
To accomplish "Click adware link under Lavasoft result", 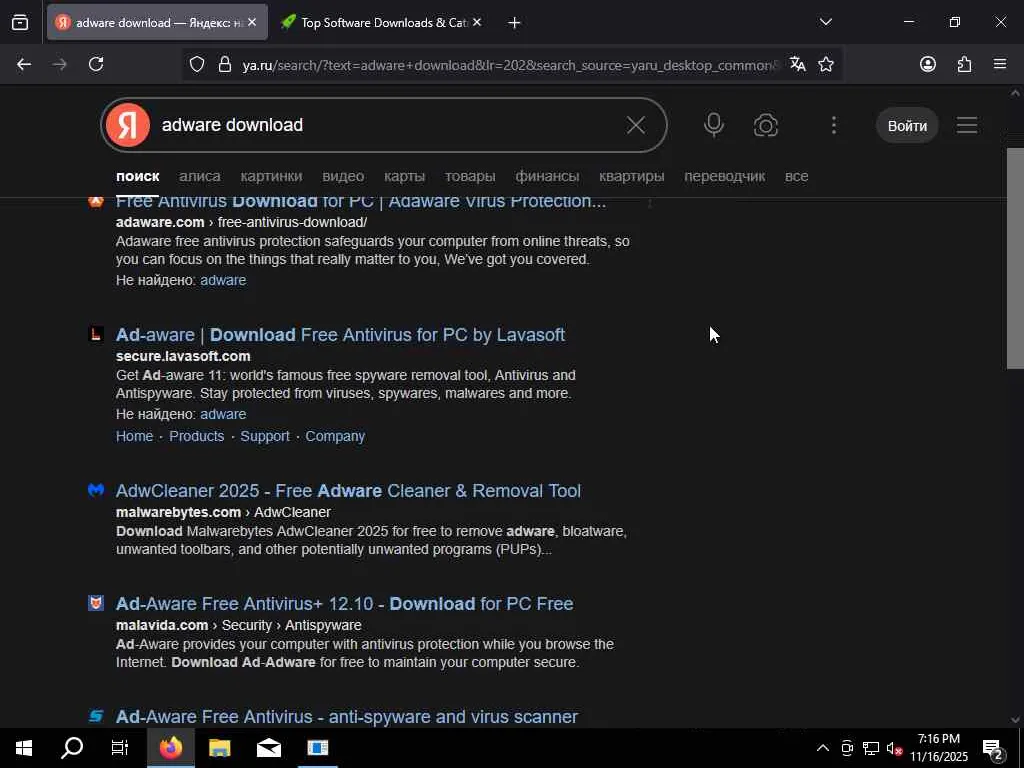I will 223,414.
